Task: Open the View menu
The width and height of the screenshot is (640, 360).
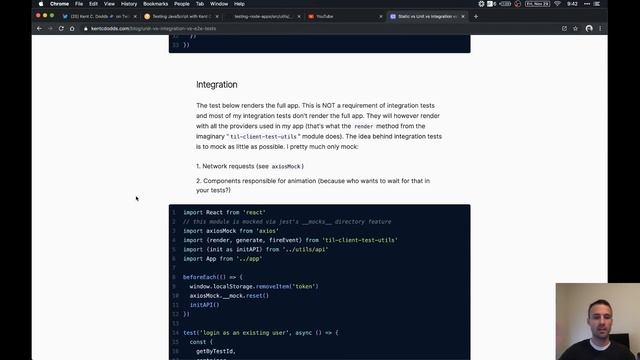Action: click(x=109, y=4)
